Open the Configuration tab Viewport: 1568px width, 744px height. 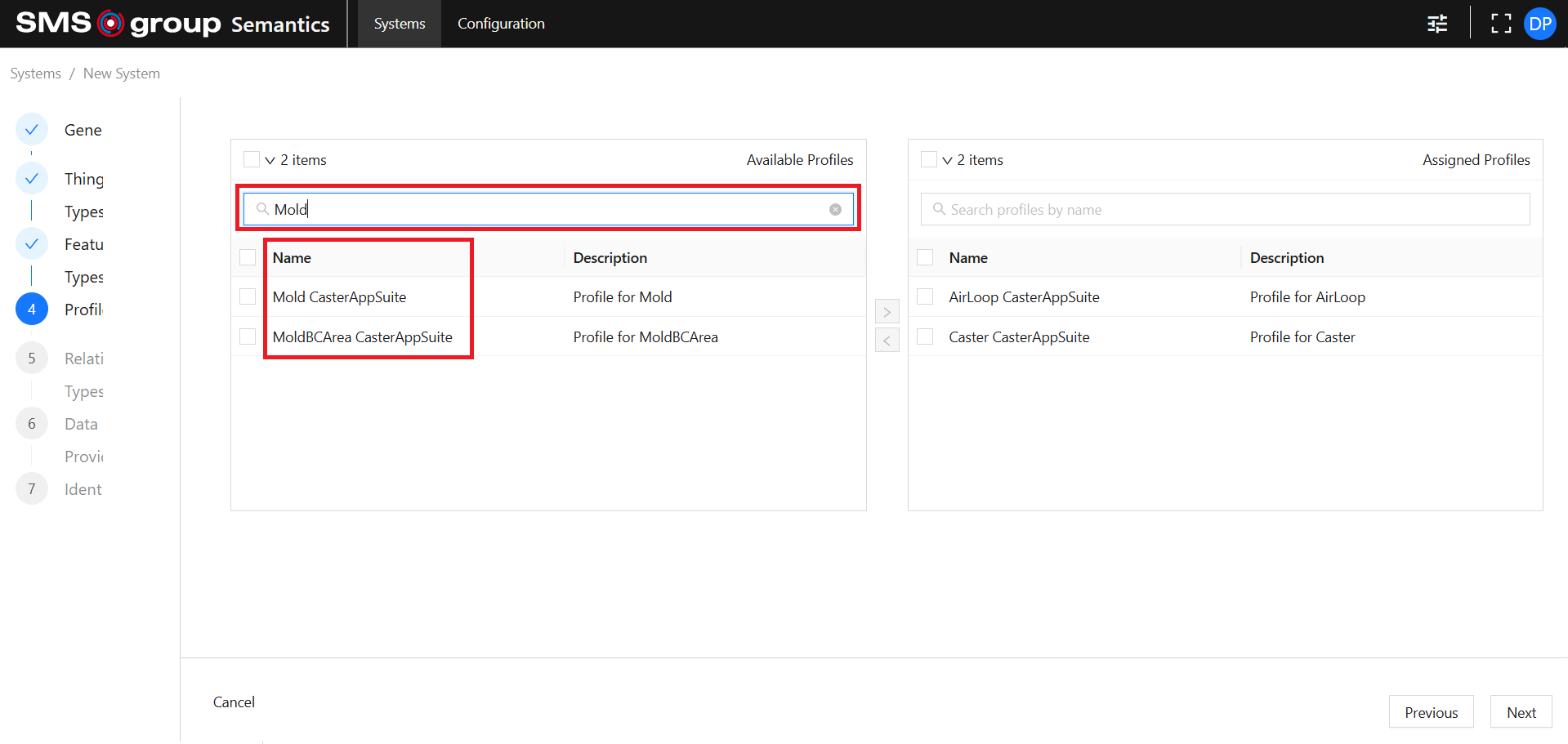click(x=501, y=24)
